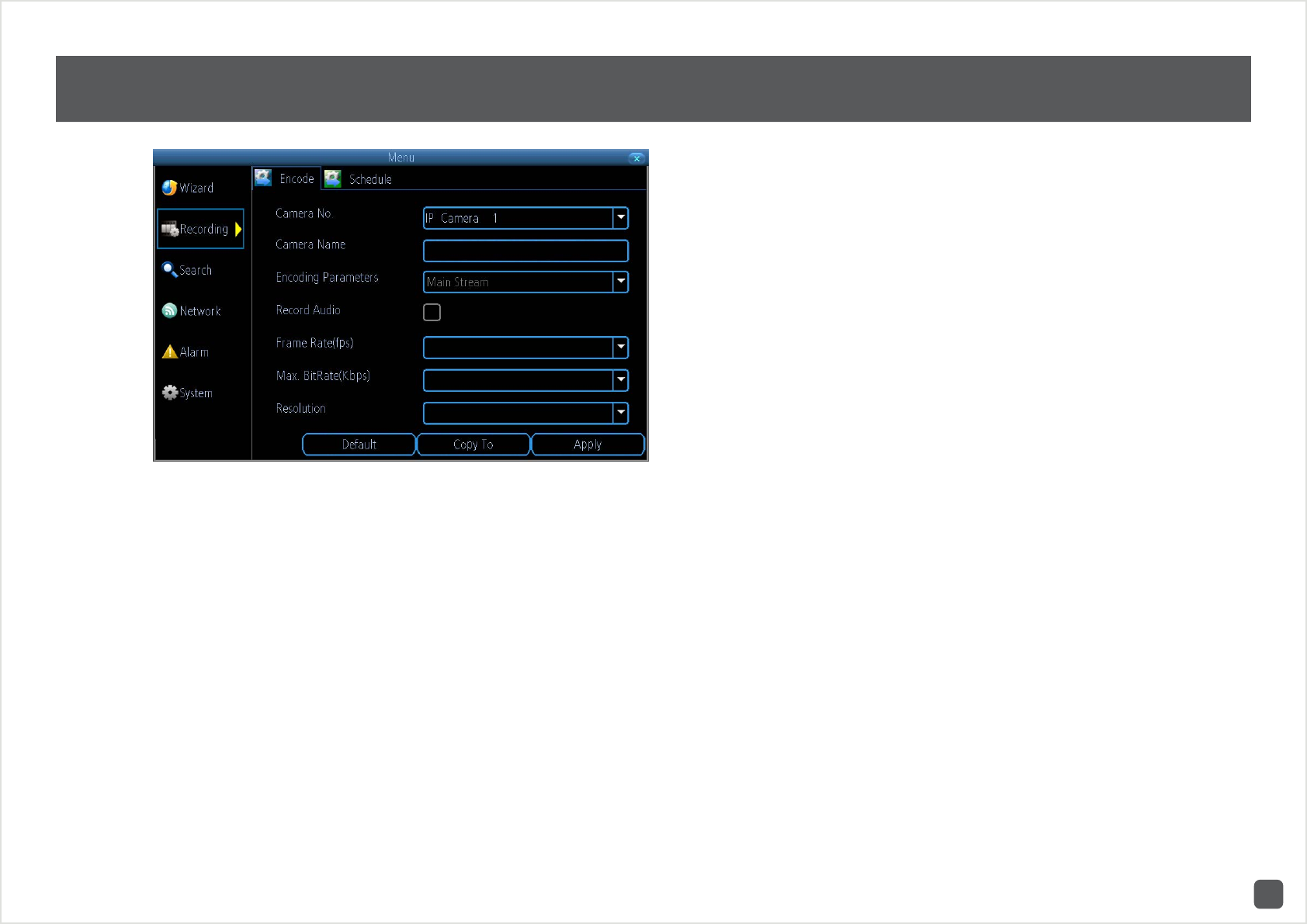Image resolution: width=1307 pixels, height=924 pixels.
Task: Switch to the Schedule tab
Action: pos(359,179)
